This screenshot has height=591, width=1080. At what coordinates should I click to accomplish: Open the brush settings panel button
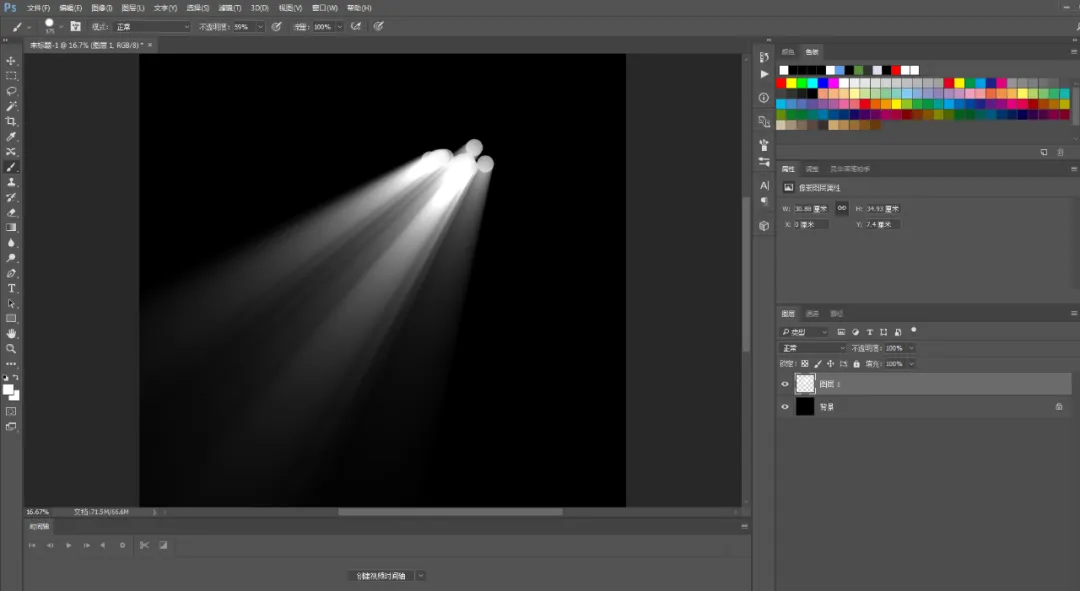coord(76,26)
